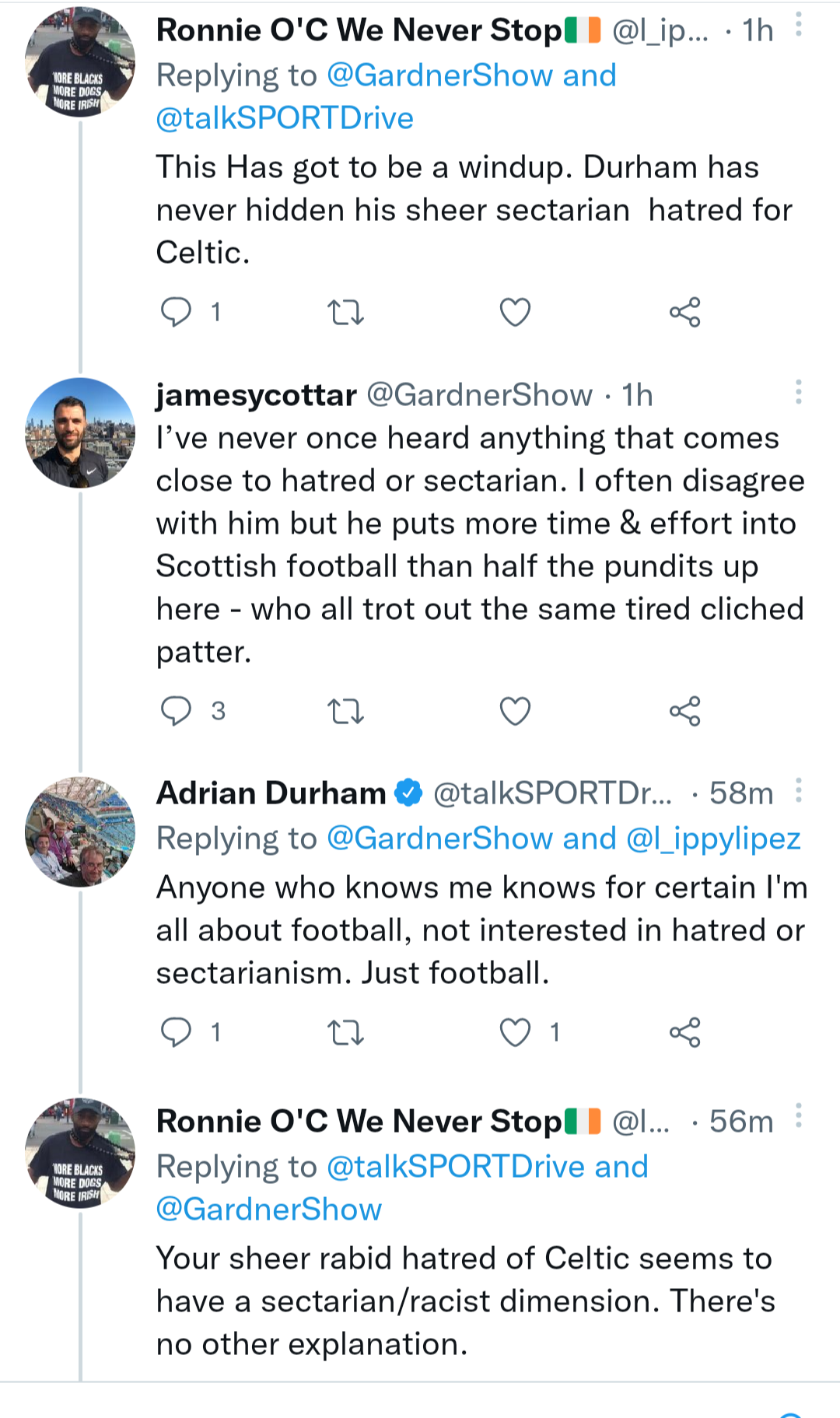Reply to Adrian Durham's tweet
This screenshot has width=840, height=1418.
tap(177, 1032)
